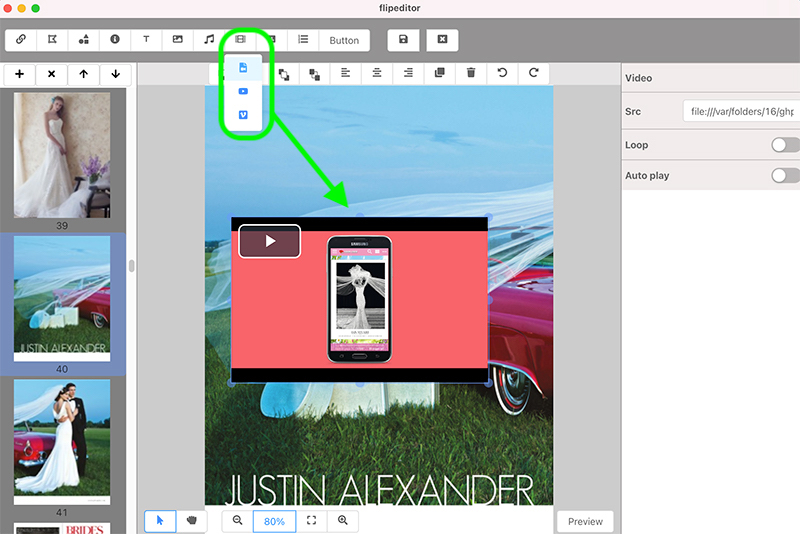The width and height of the screenshot is (800, 534).
Task: Close the editor with the X-box icon
Action: pyautogui.click(x=442, y=40)
